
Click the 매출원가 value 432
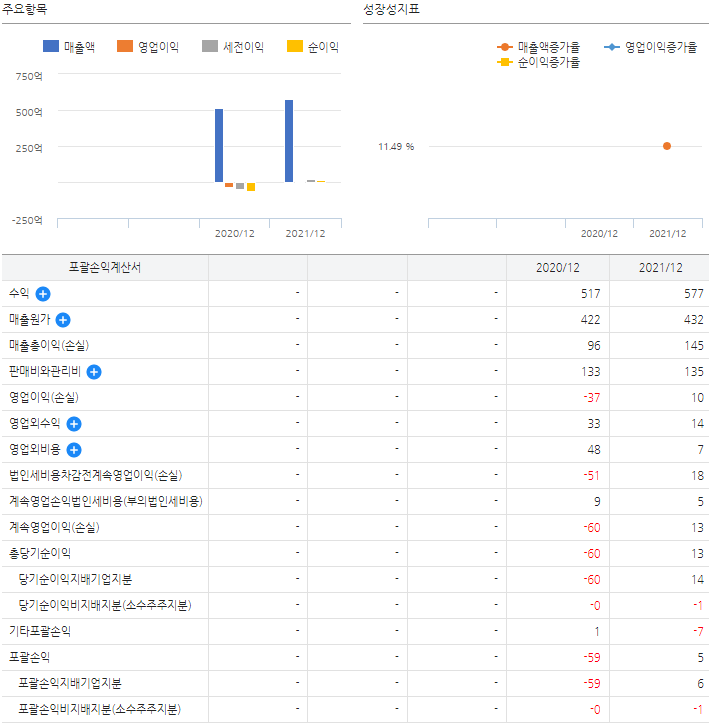pos(694,319)
